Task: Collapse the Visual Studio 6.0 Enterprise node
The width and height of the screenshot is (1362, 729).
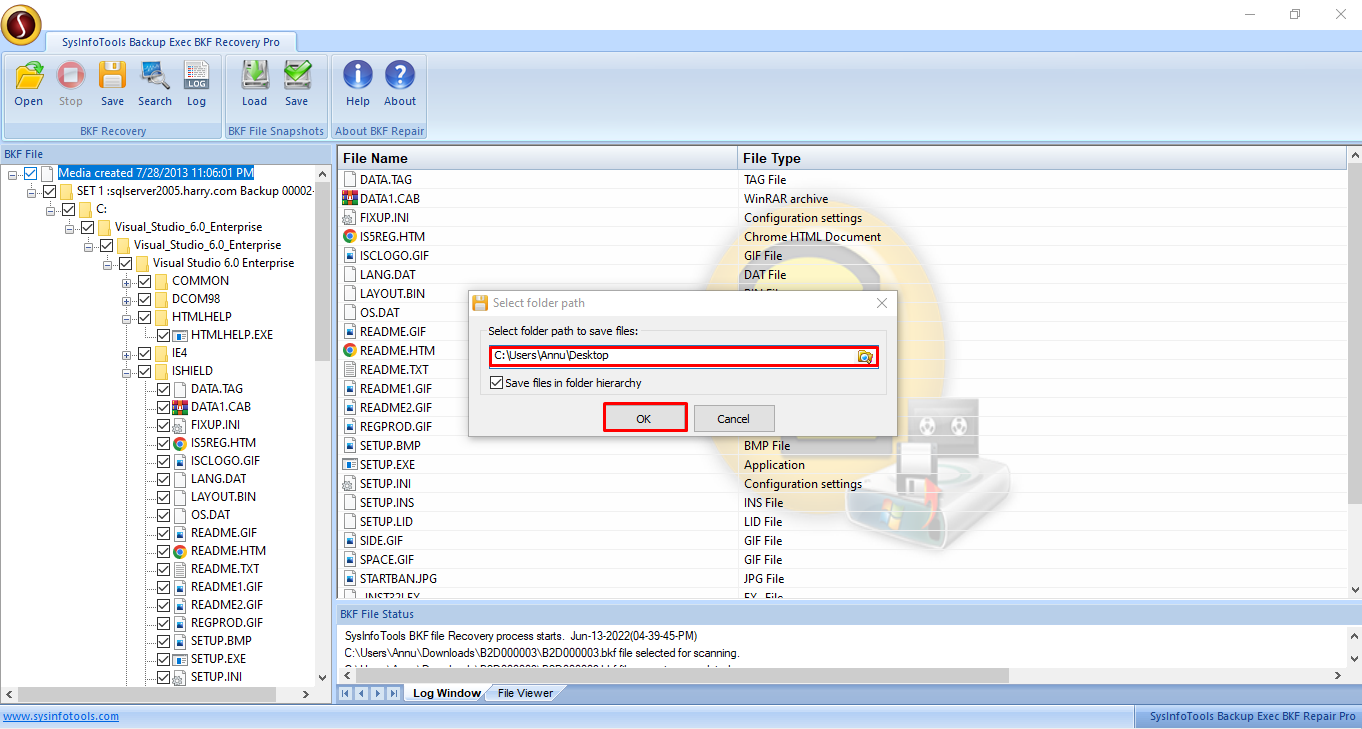Action: pyautogui.click(x=108, y=264)
